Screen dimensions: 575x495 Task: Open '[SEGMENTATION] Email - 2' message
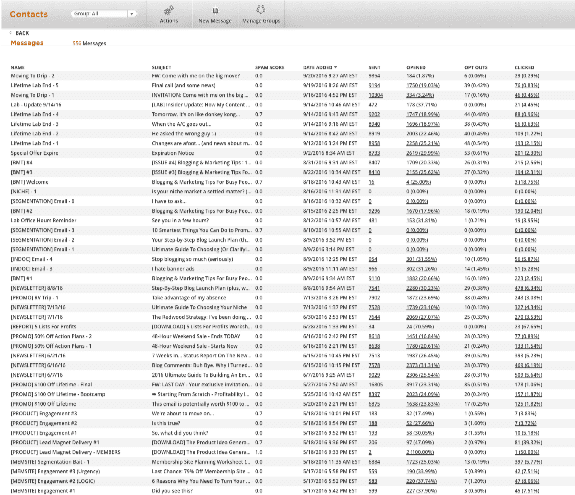point(43,240)
